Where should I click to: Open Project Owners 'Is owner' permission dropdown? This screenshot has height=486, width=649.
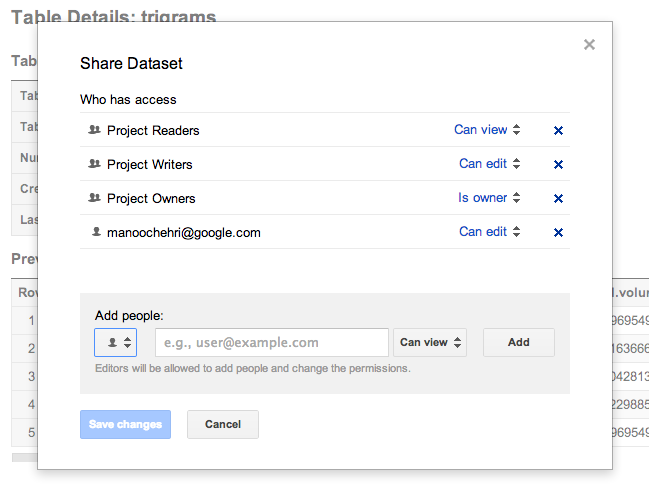point(489,198)
